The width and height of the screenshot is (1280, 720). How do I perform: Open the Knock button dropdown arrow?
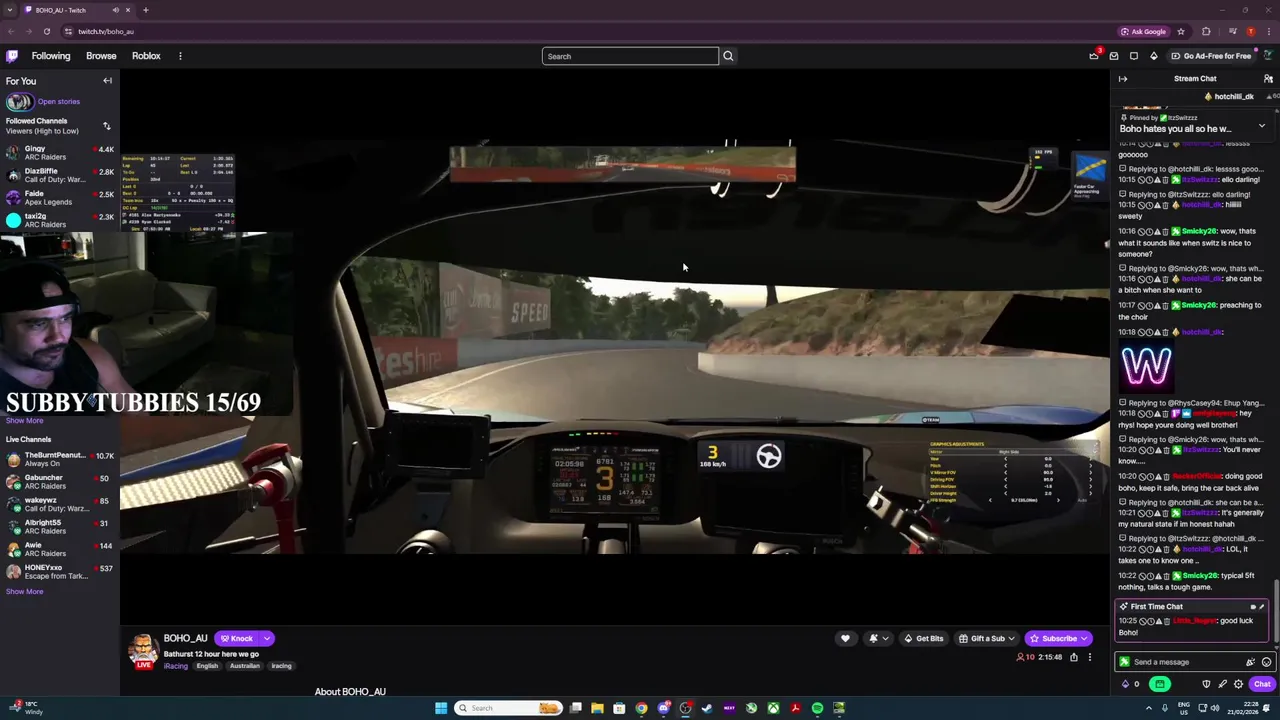267,638
